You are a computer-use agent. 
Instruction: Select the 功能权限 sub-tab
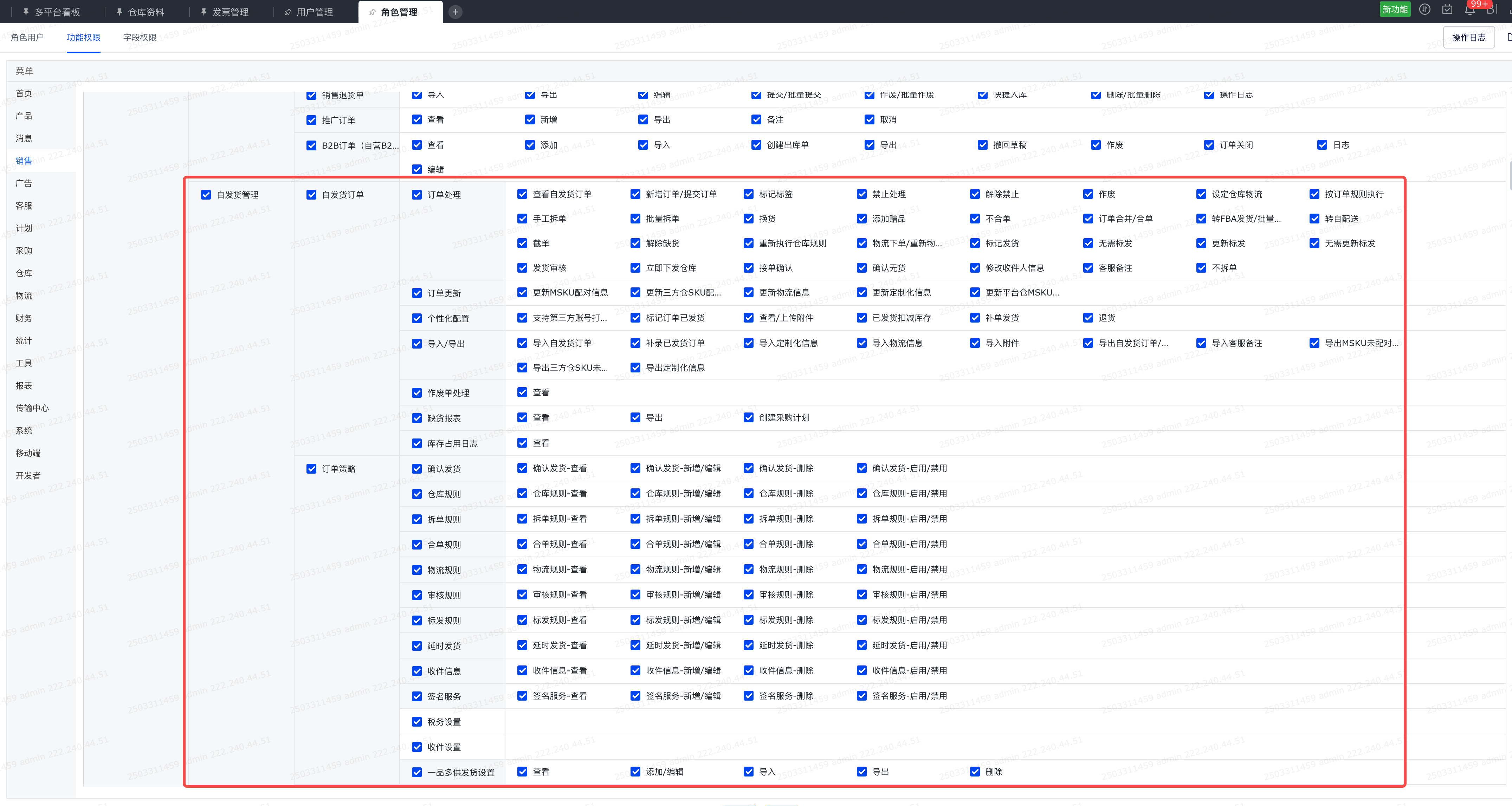[x=83, y=38]
